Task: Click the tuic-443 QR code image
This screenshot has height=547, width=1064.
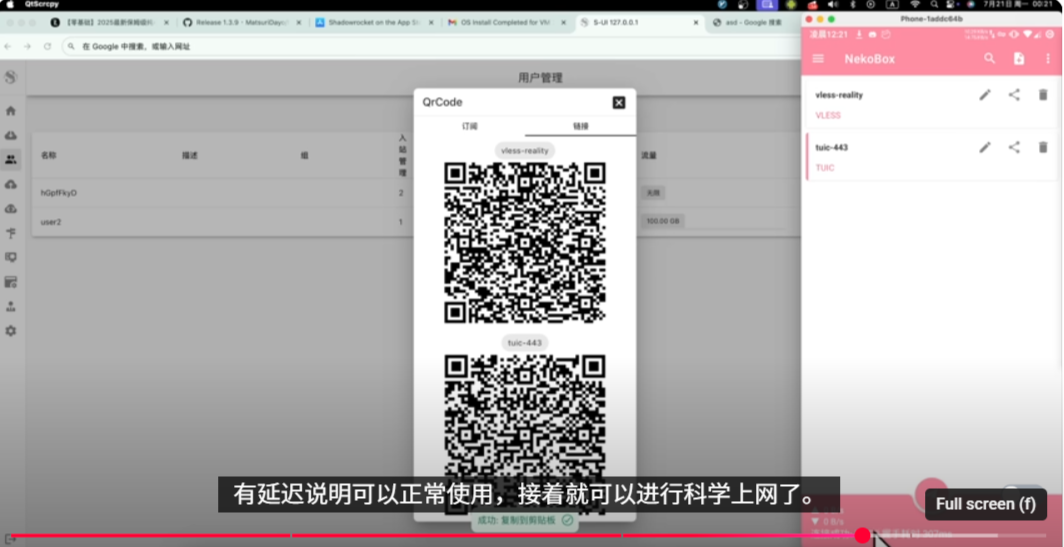Action: tap(525, 434)
